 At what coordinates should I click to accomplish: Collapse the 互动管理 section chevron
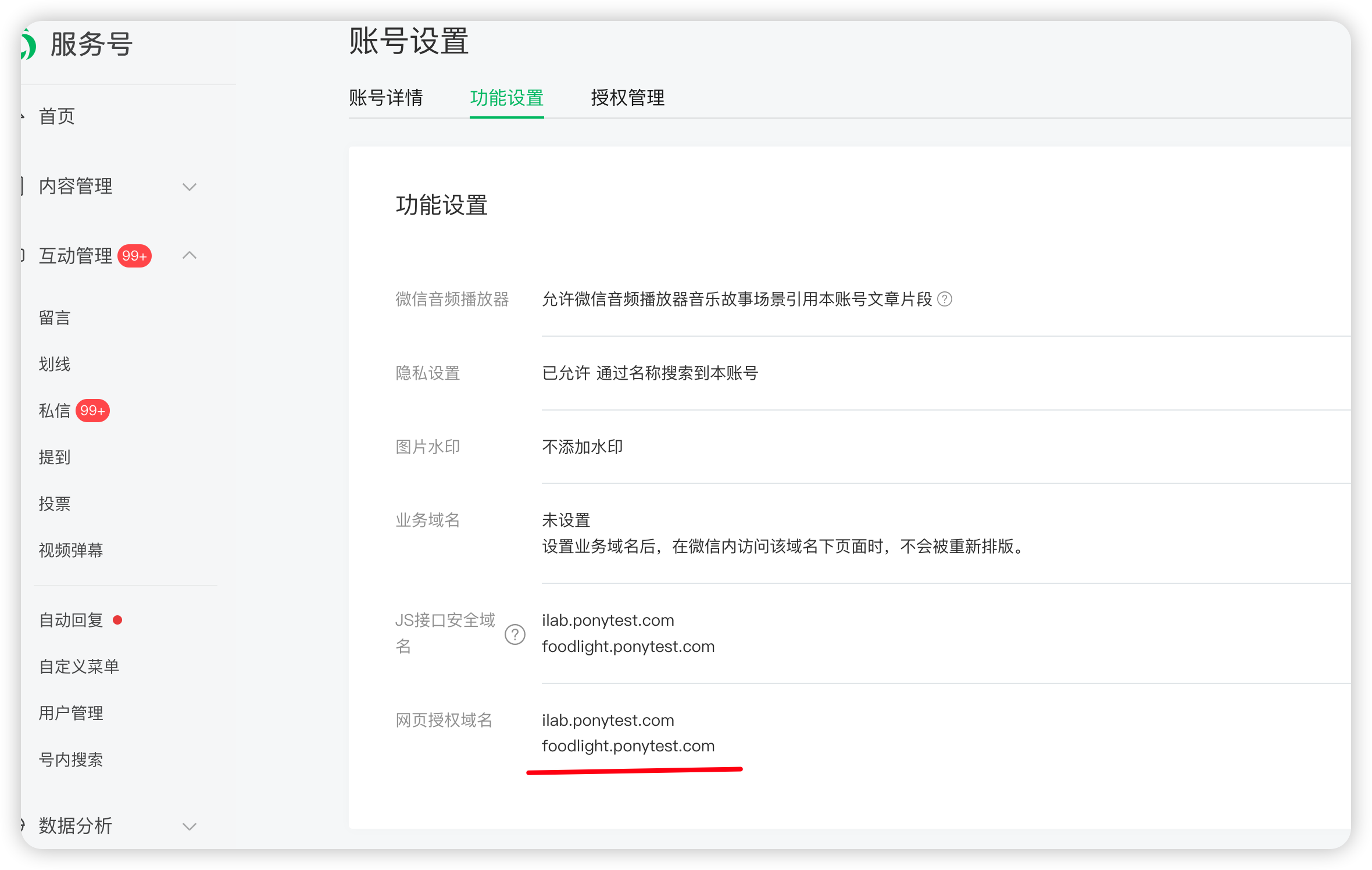pyautogui.click(x=190, y=255)
